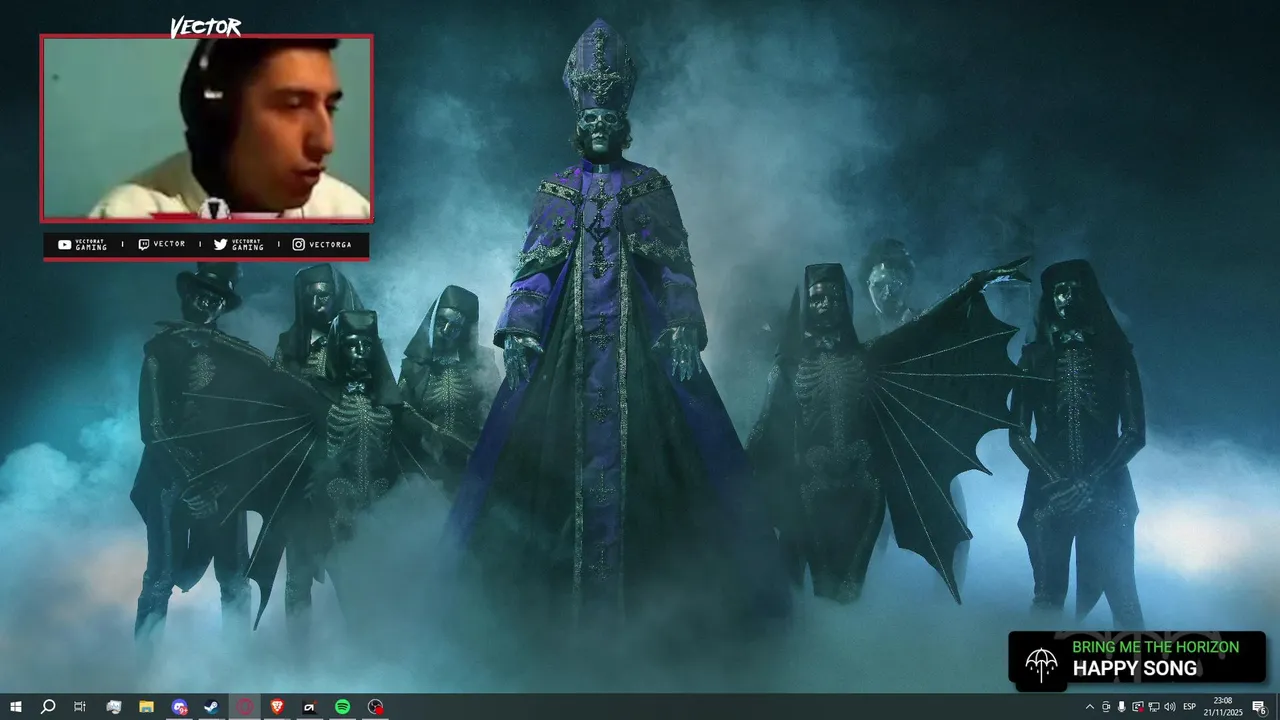Image resolution: width=1280 pixels, height=720 pixels.
Task: Open Spotify from the taskbar
Action: click(342, 707)
